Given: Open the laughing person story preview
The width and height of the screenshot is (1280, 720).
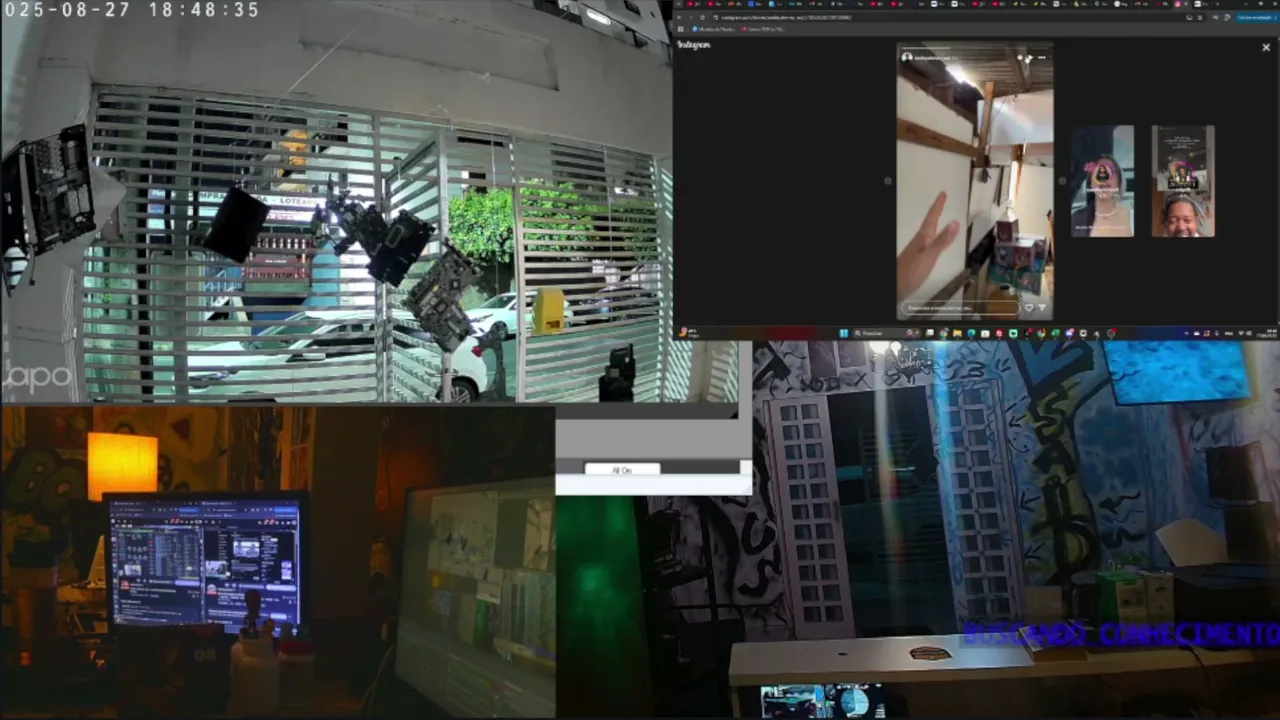Looking at the screenshot, I should pos(1183,181).
